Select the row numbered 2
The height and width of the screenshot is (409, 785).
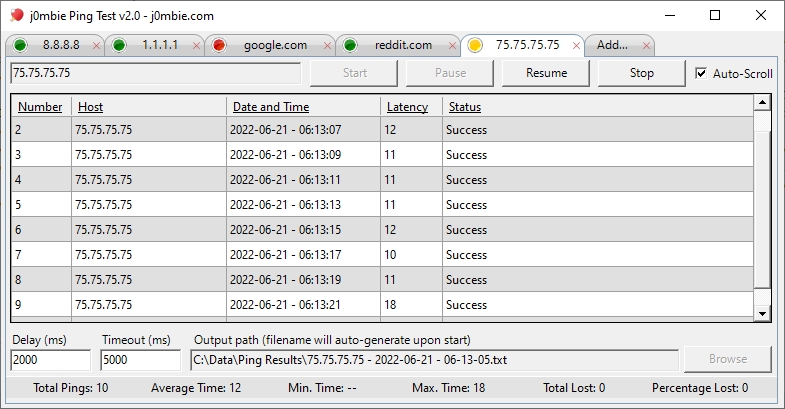point(382,130)
